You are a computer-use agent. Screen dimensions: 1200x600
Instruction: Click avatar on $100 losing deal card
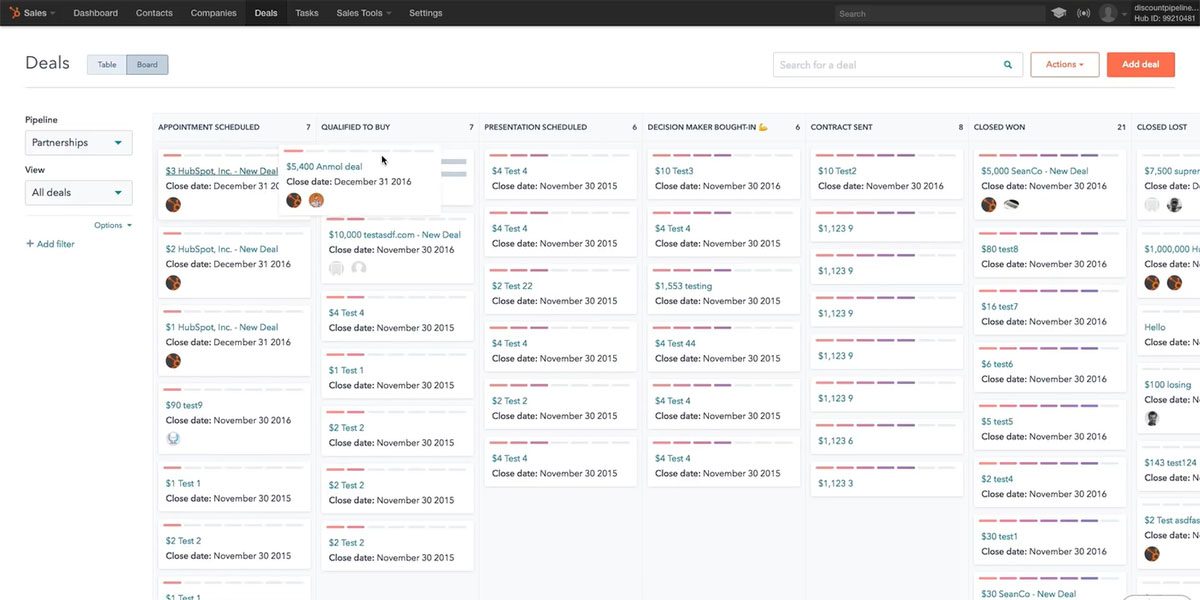1152,419
